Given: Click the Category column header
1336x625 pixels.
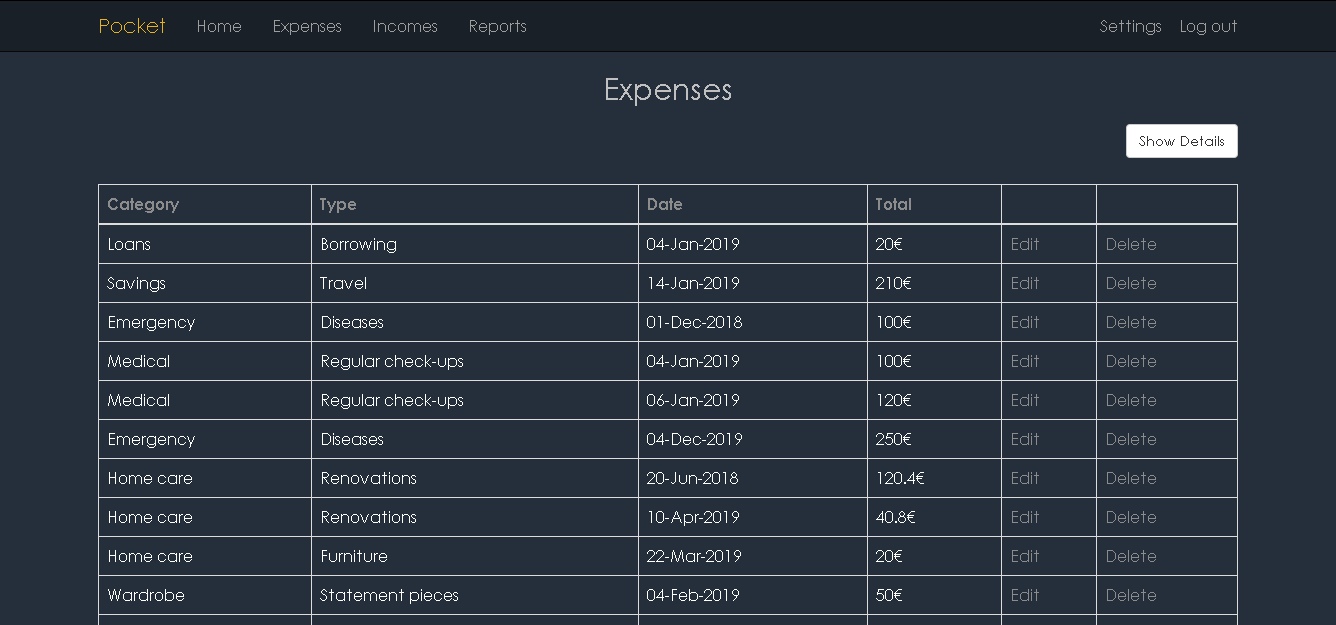Looking at the screenshot, I should pos(205,204).
